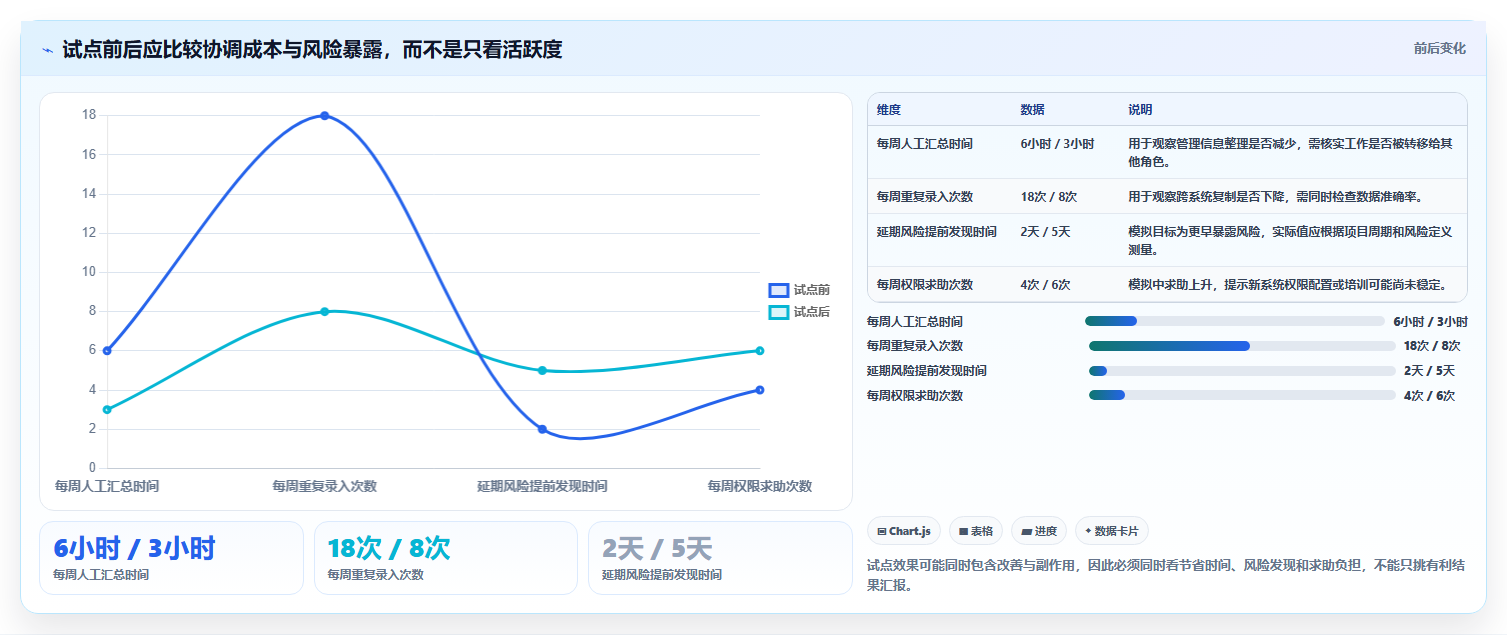Select table value 4次 / 6次
Viewport: 1507px width, 635px height.
1045,285
